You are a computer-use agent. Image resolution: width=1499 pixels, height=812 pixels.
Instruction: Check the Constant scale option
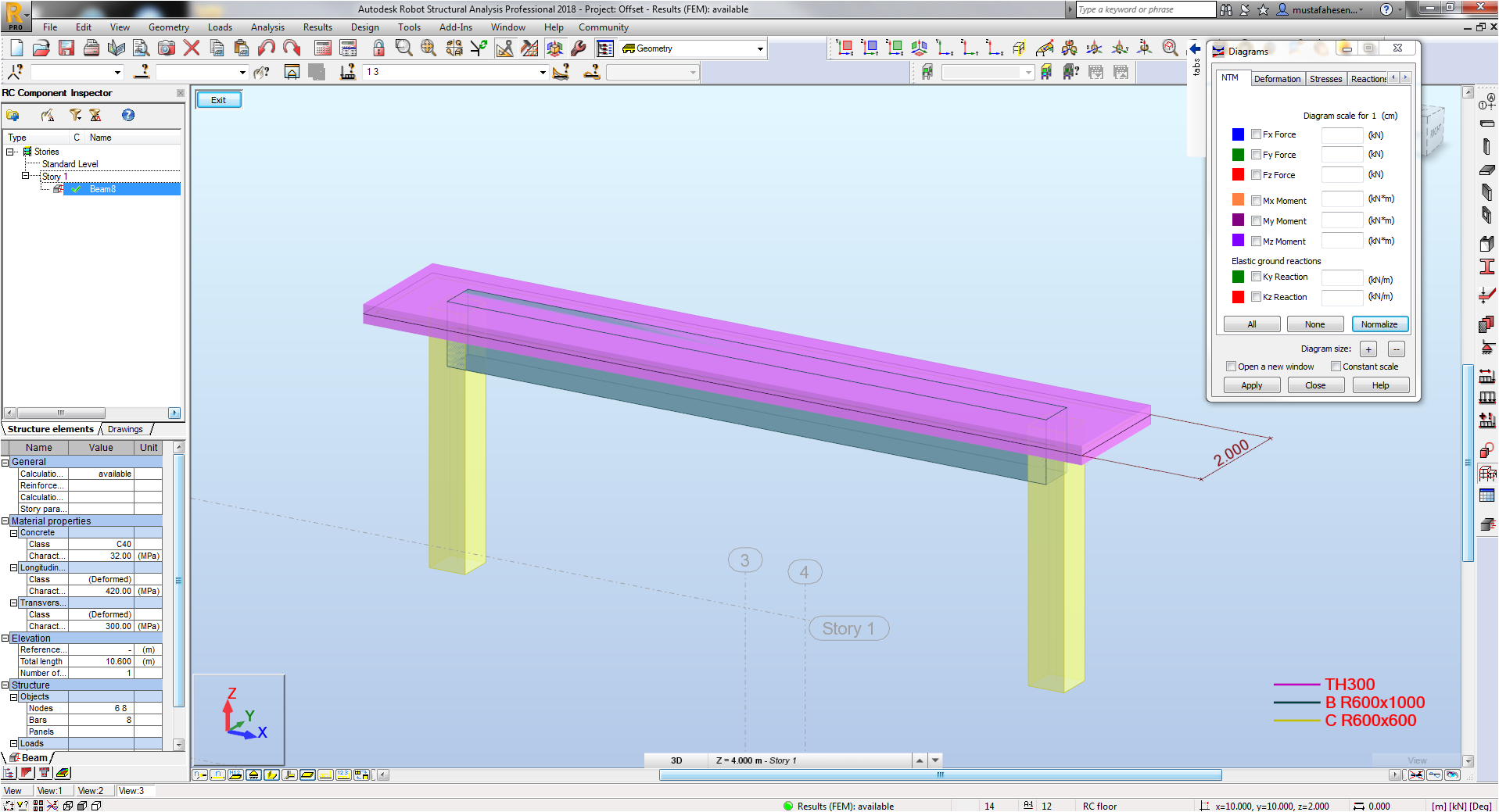(1336, 367)
